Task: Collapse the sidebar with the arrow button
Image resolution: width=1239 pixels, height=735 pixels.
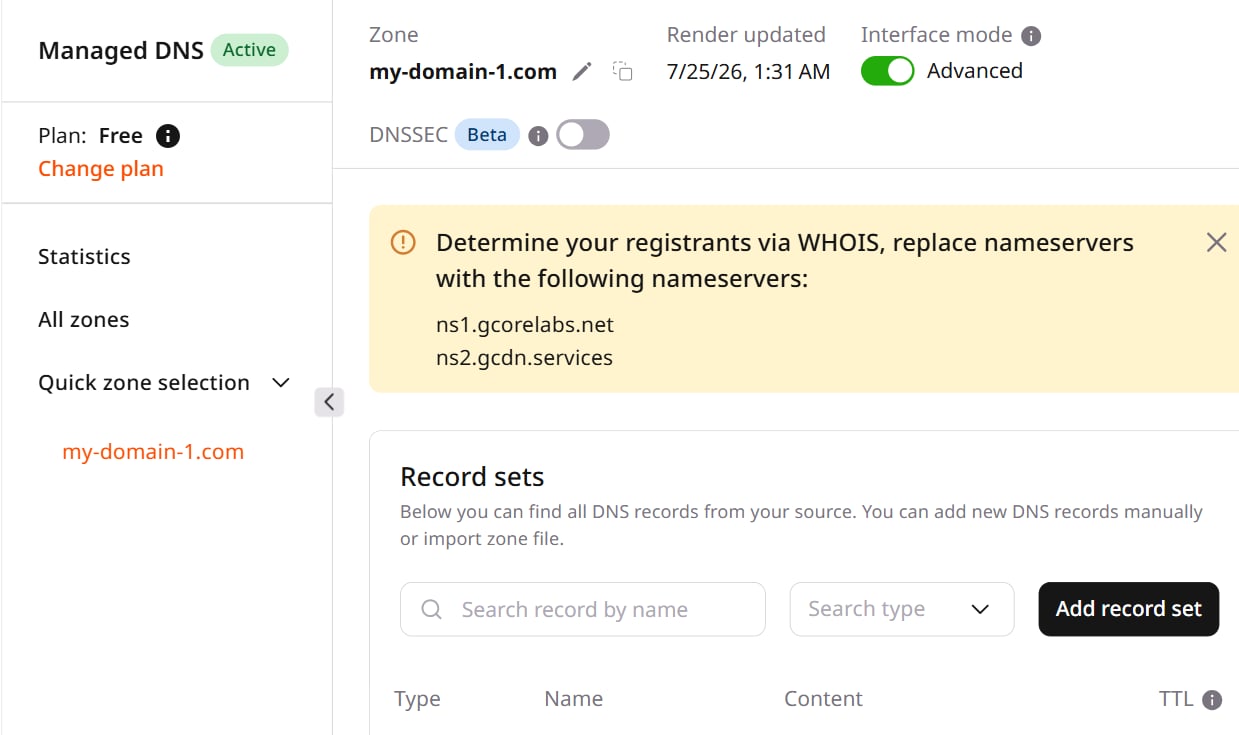Action: click(329, 402)
